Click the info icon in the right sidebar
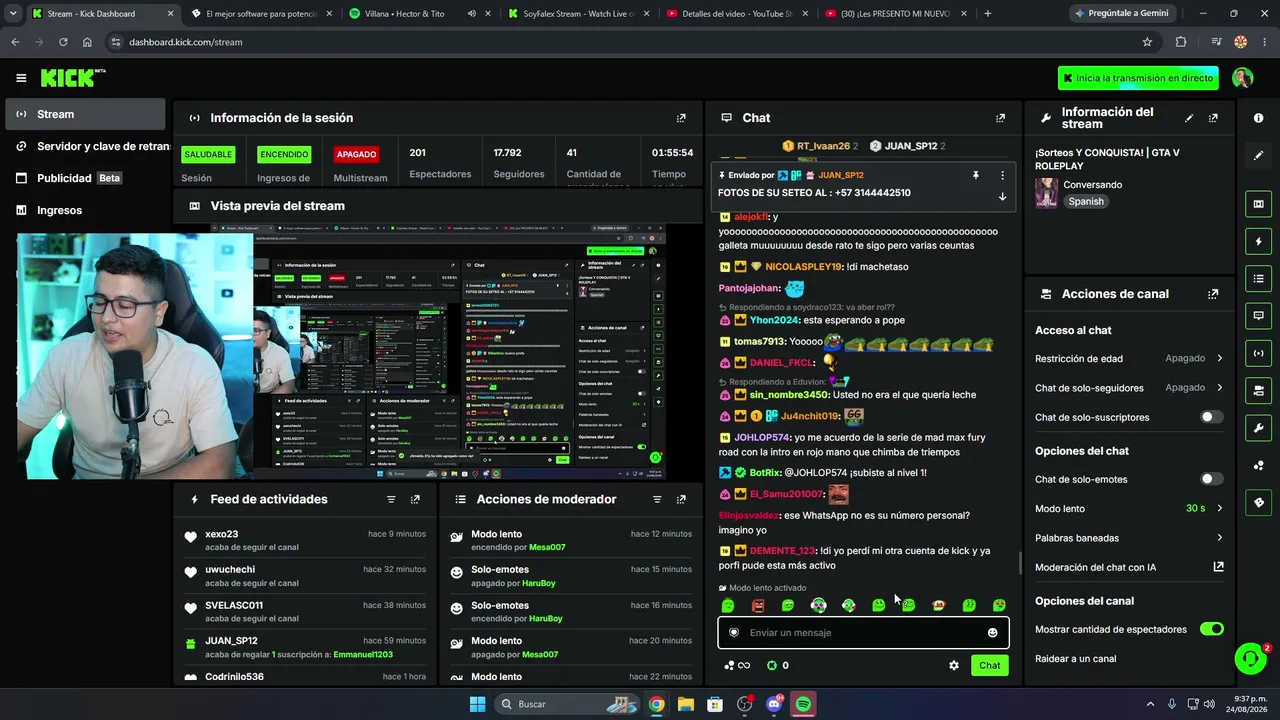 coord(1258,118)
